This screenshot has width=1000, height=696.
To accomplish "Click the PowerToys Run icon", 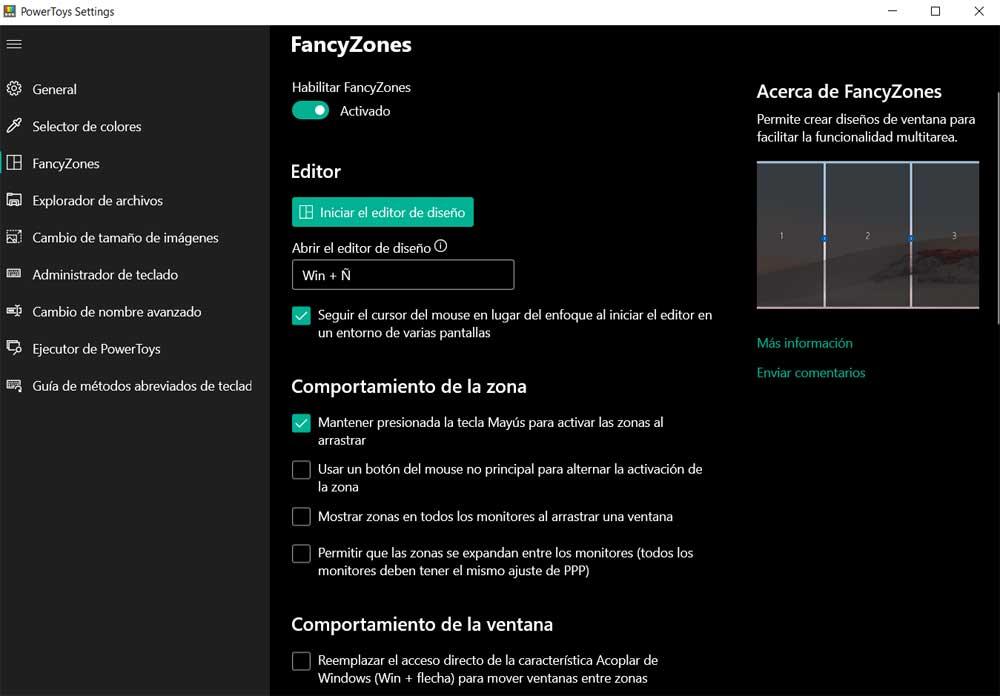I will (14, 348).
